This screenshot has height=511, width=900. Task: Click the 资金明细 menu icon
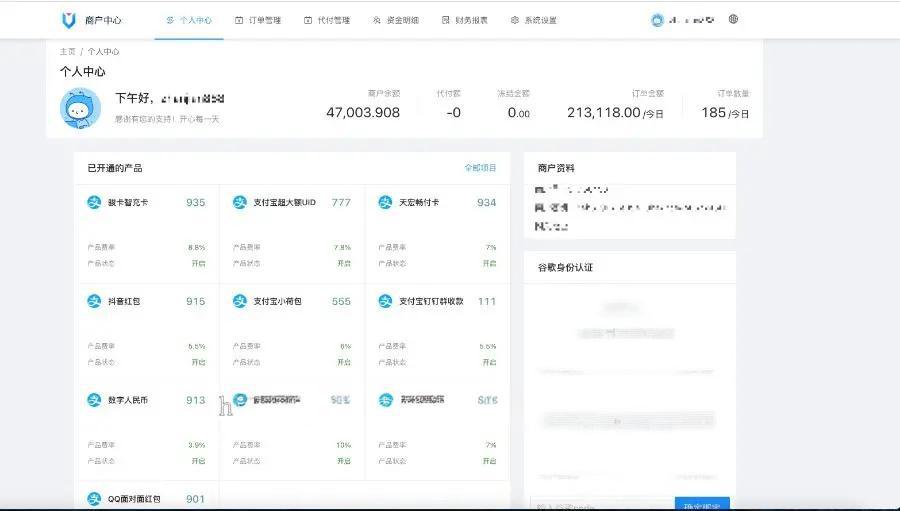(x=377, y=20)
